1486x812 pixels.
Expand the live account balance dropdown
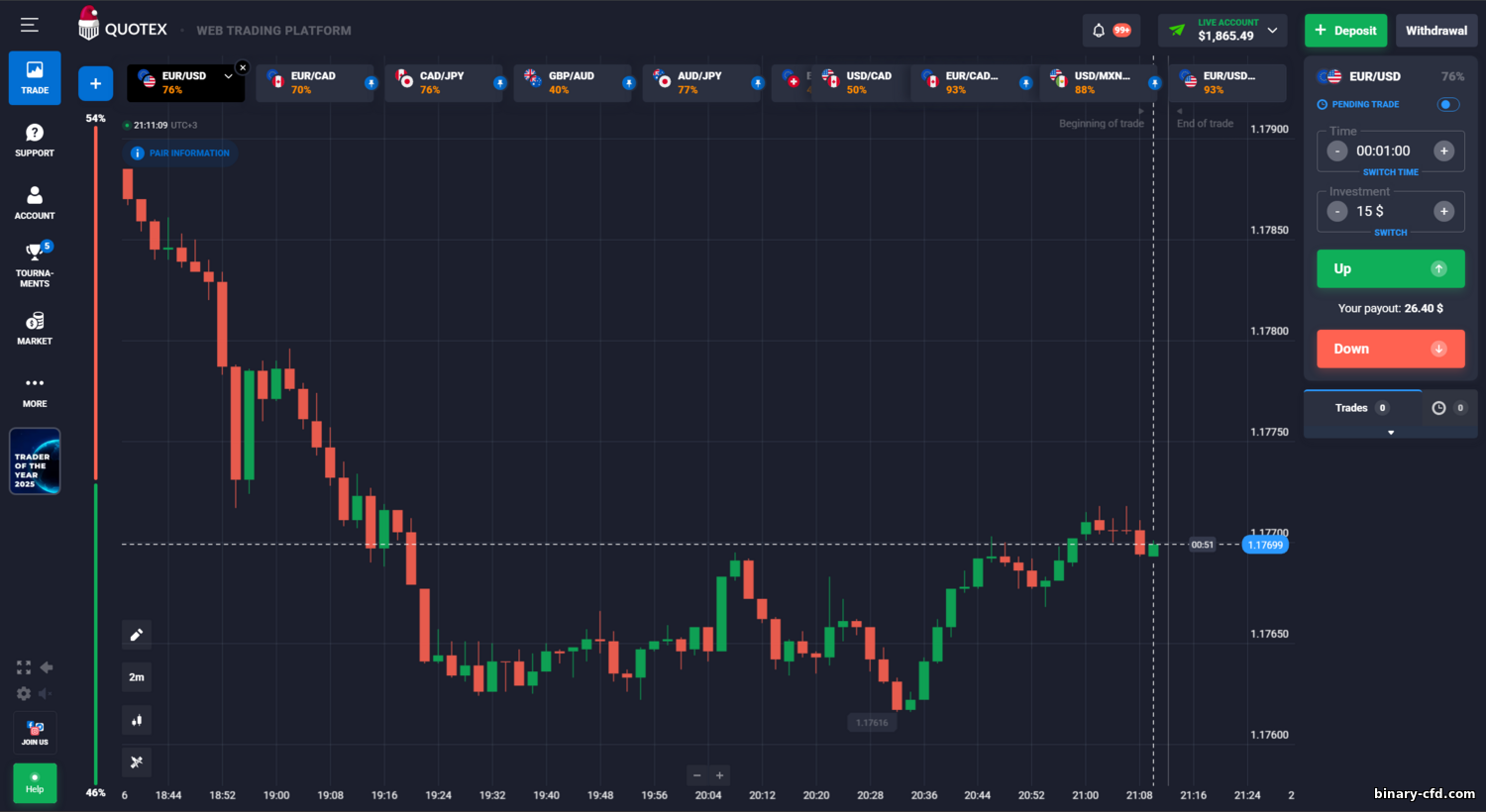tap(1273, 31)
